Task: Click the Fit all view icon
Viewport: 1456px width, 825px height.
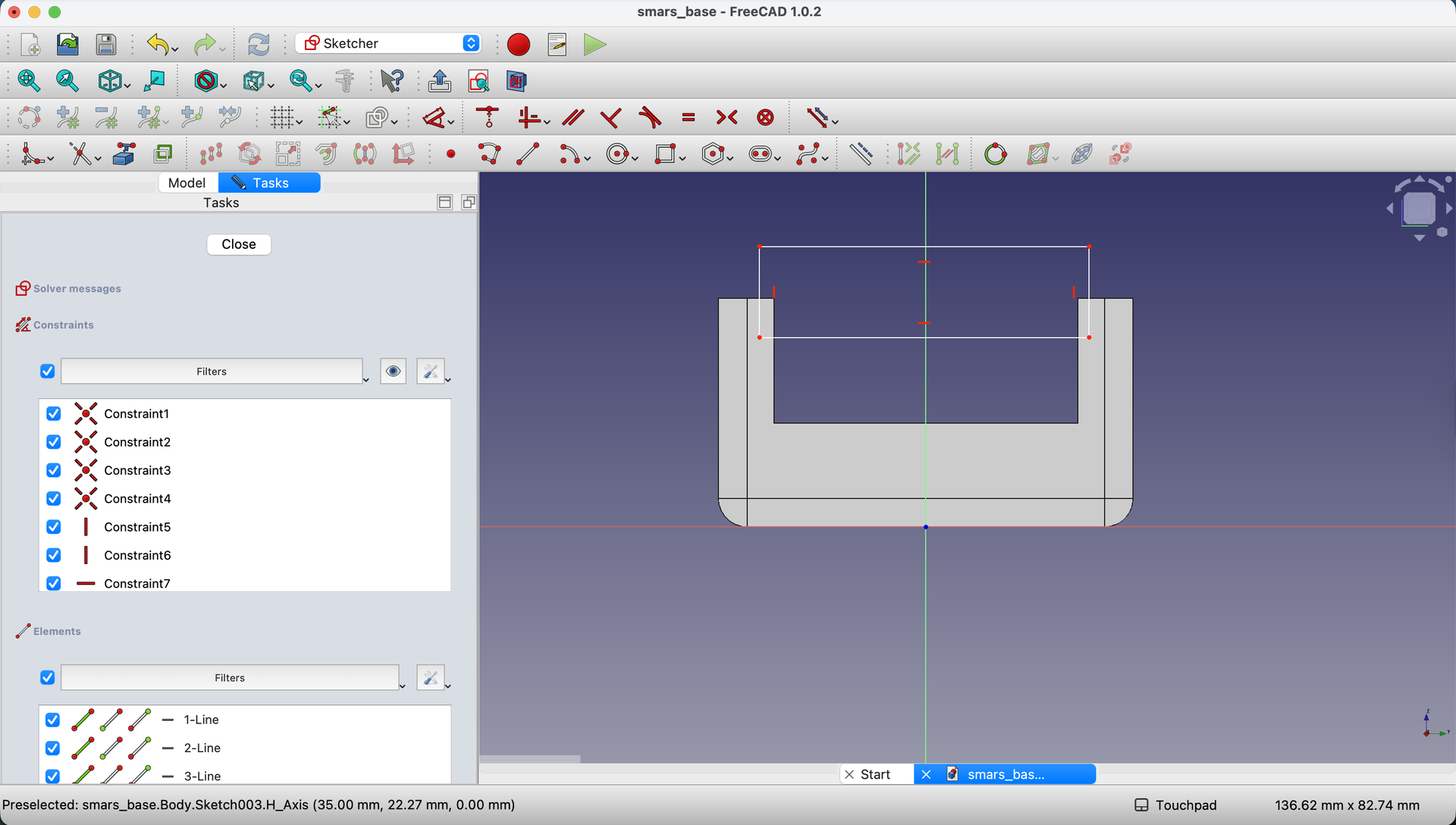Action: (29, 80)
